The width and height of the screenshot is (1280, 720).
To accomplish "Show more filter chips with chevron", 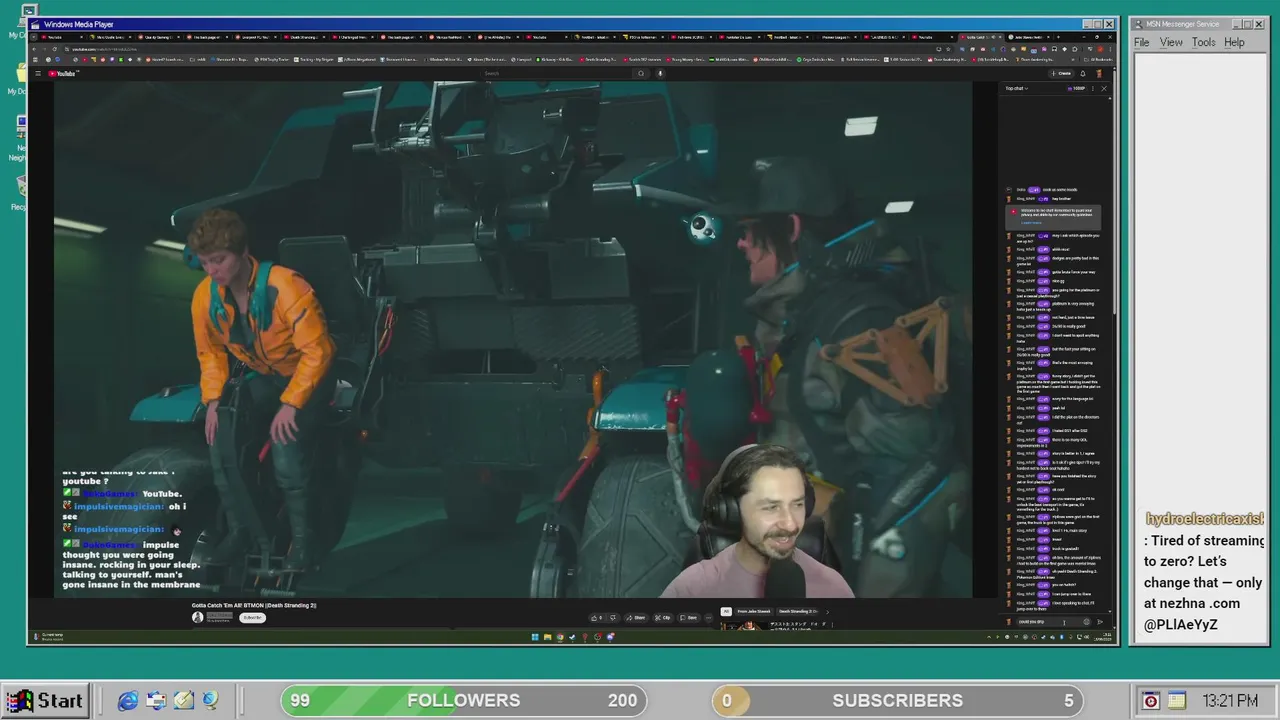I will (x=828, y=611).
